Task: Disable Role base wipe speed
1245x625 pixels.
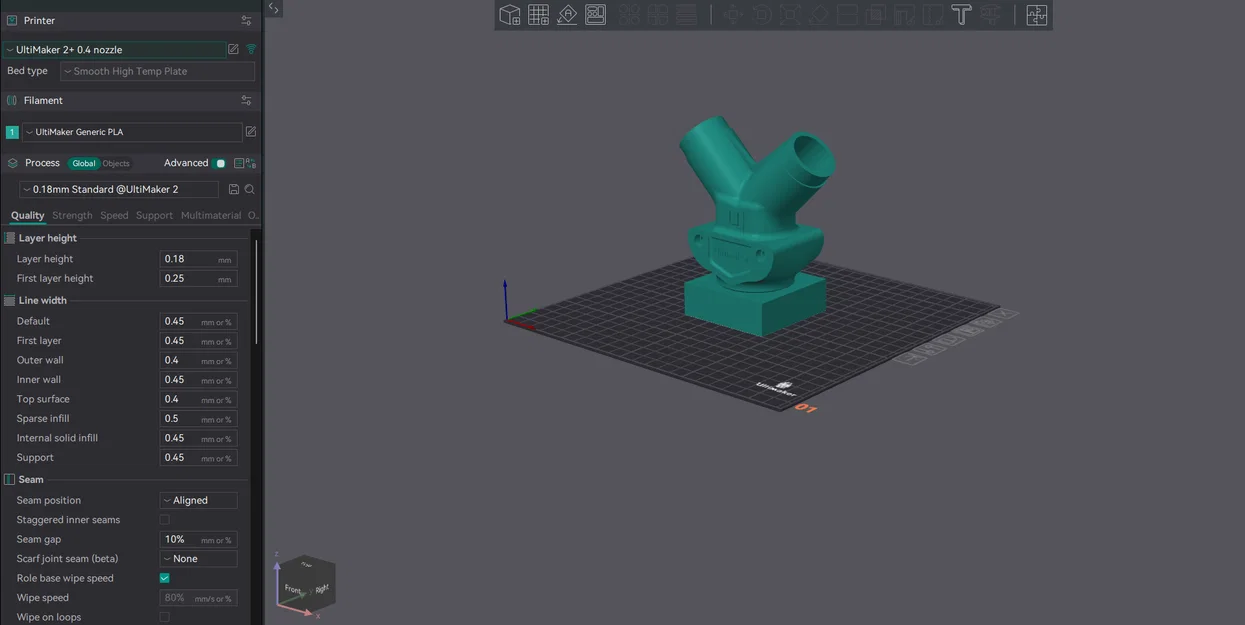Action: pos(164,577)
